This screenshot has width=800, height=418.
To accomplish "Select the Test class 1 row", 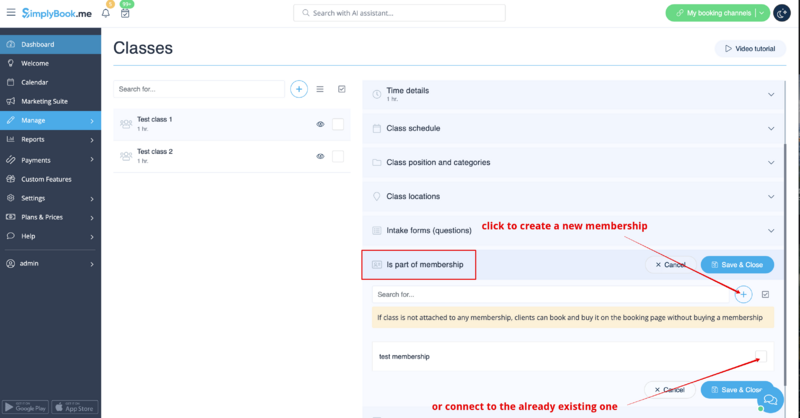I will tap(232, 124).
